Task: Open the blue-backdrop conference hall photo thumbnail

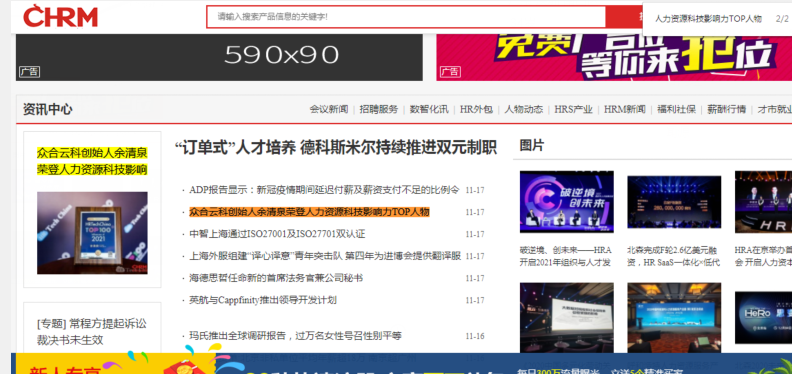Action: [x=674, y=317]
